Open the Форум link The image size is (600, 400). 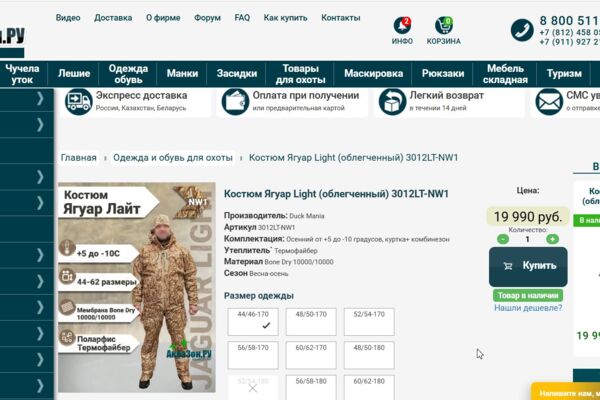click(207, 18)
